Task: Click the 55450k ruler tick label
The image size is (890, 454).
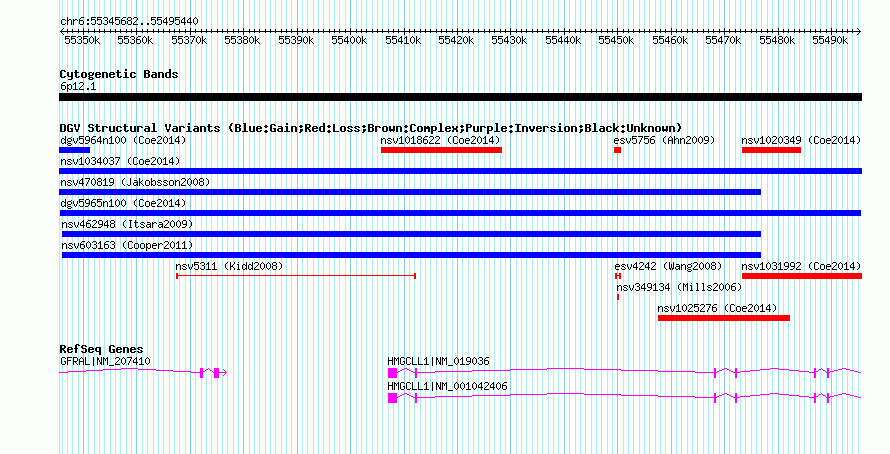Action: pos(616,40)
